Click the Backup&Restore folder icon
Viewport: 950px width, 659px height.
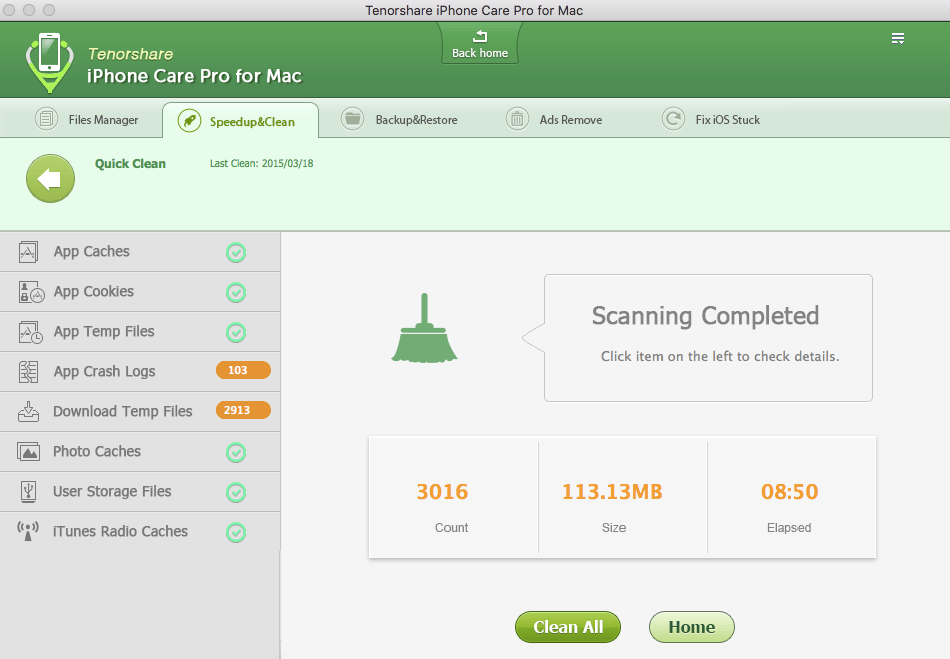point(352,119)
